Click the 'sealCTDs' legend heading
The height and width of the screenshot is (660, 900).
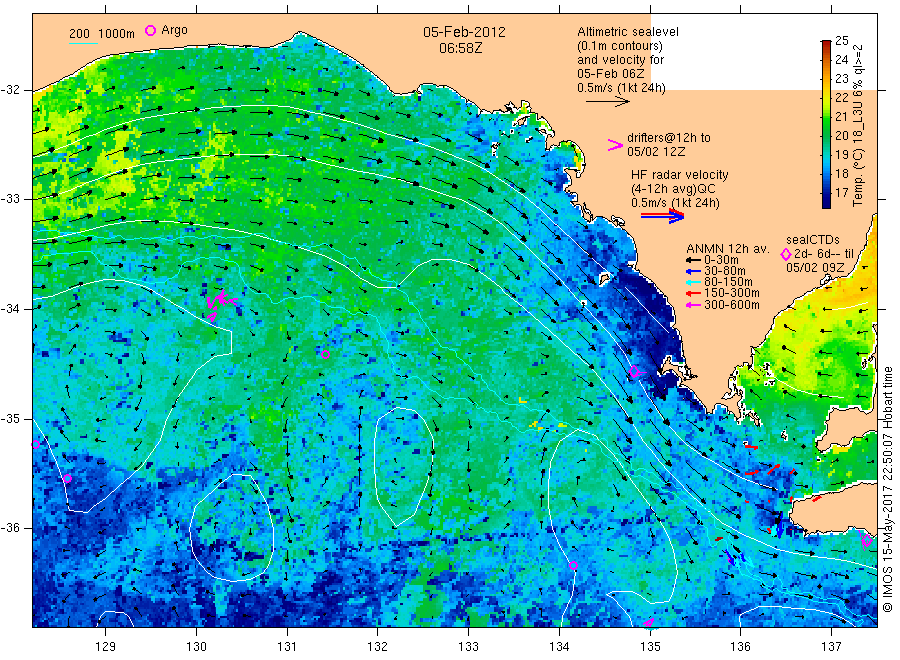click(x=813, y=240)
